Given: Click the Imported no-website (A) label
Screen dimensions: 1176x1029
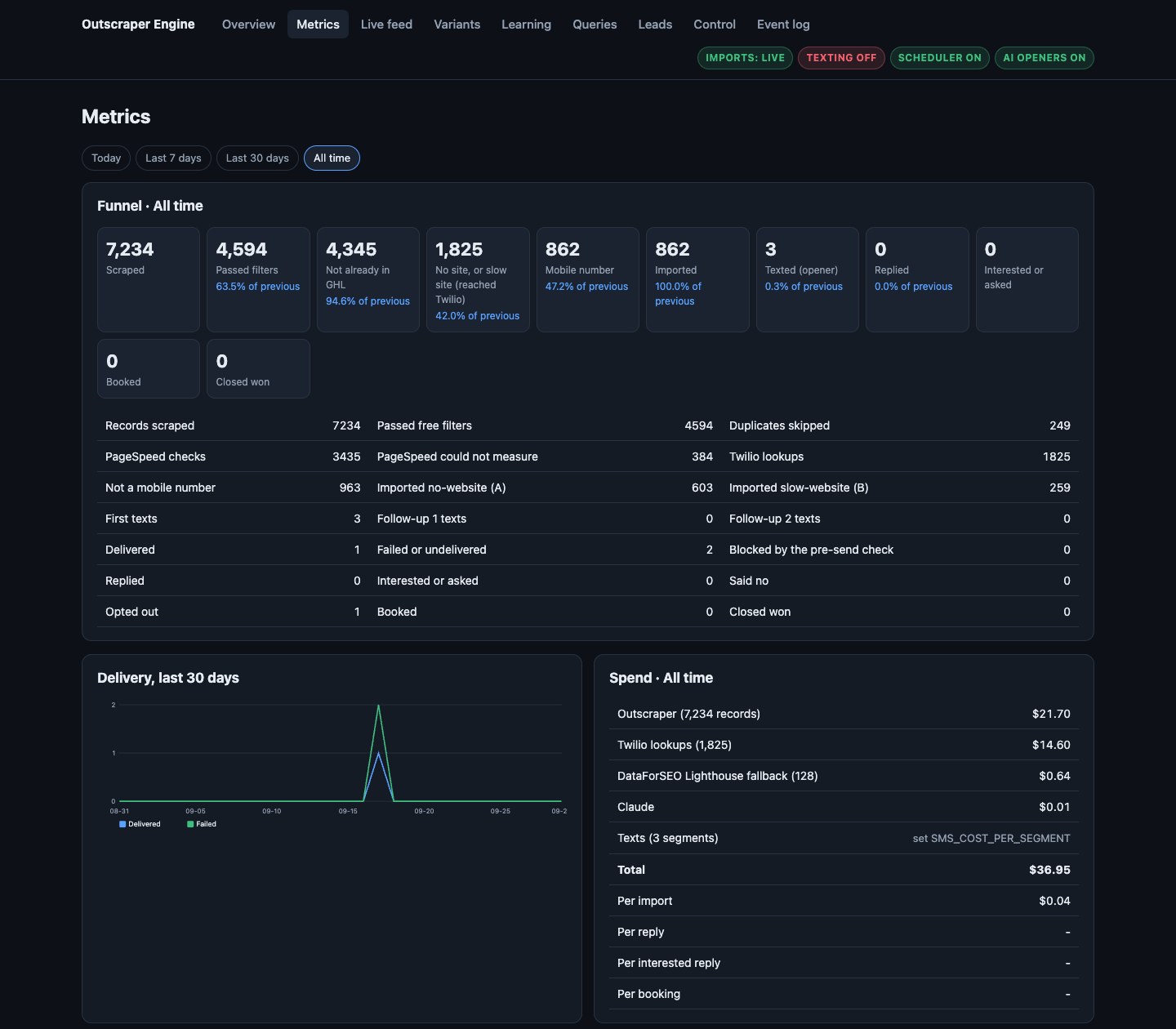Looking at the screenshot, I should coord(441,488).
